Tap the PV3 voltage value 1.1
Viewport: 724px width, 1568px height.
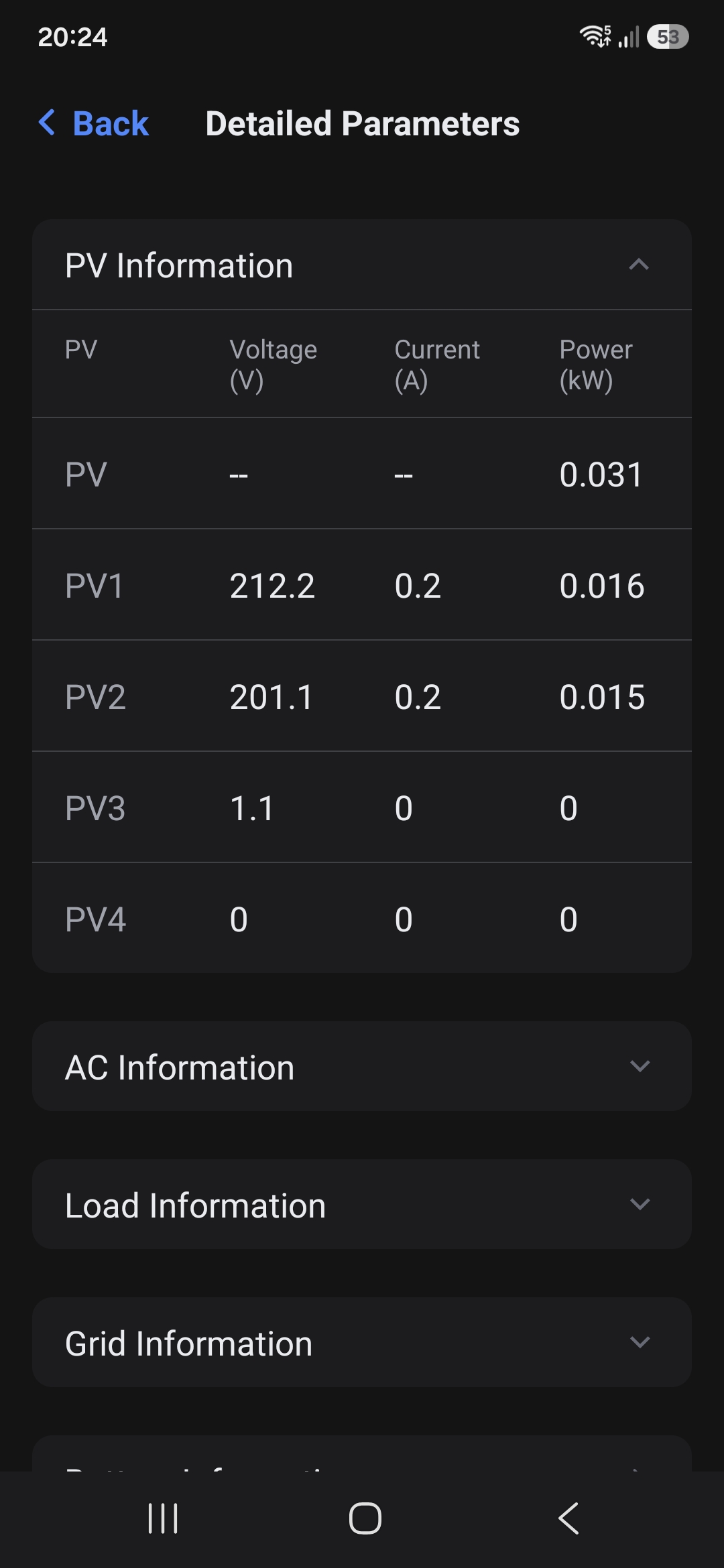point(251,808)
